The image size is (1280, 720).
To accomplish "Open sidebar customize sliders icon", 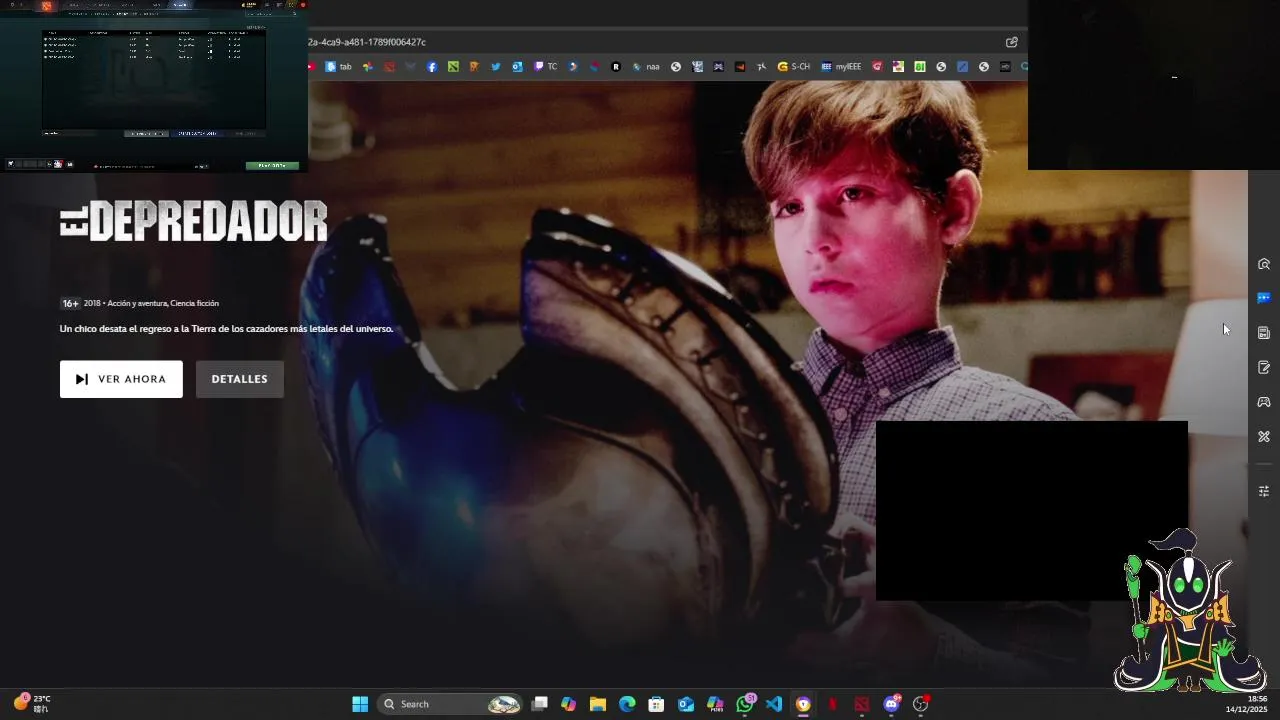I will (1264, 491).
